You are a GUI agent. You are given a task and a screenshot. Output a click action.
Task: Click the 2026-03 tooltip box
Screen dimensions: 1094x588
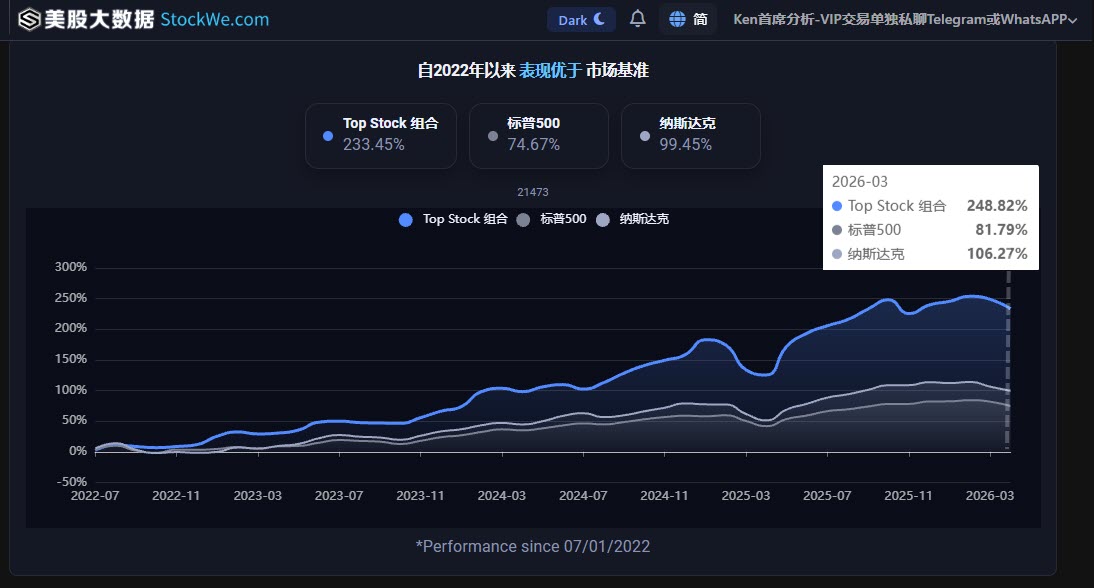930,217
